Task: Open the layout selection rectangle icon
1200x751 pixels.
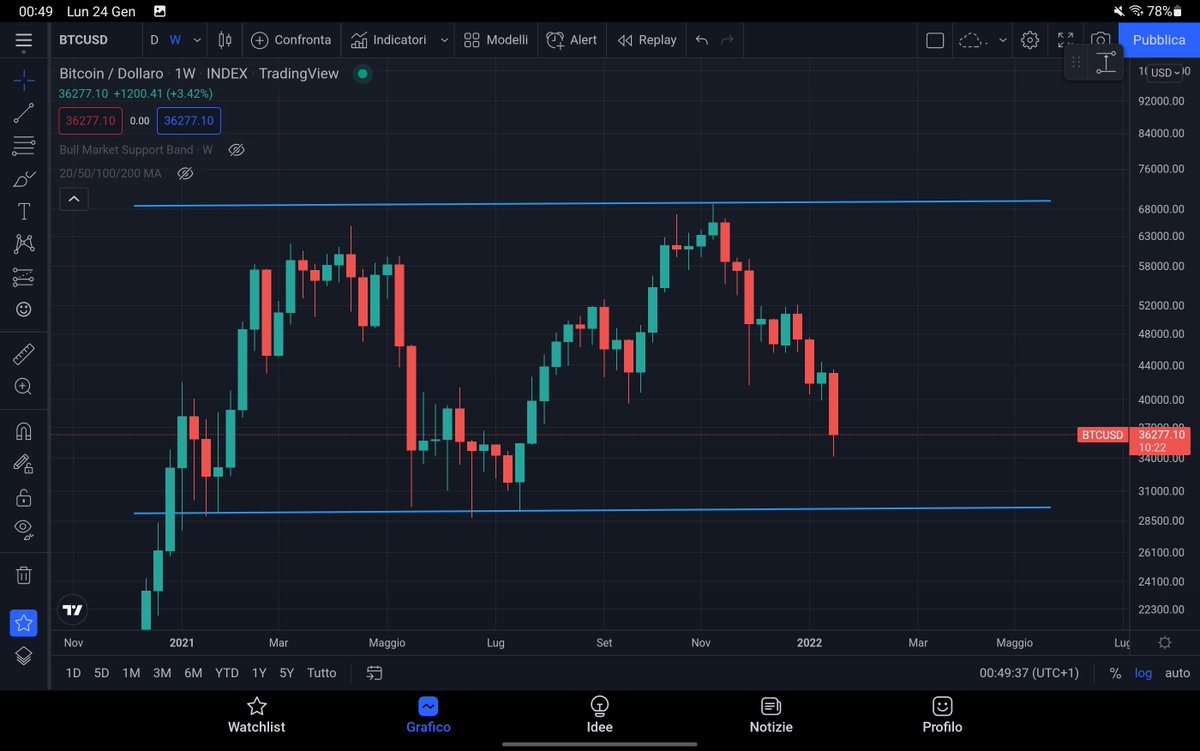Action: click(x=935, y=41)
